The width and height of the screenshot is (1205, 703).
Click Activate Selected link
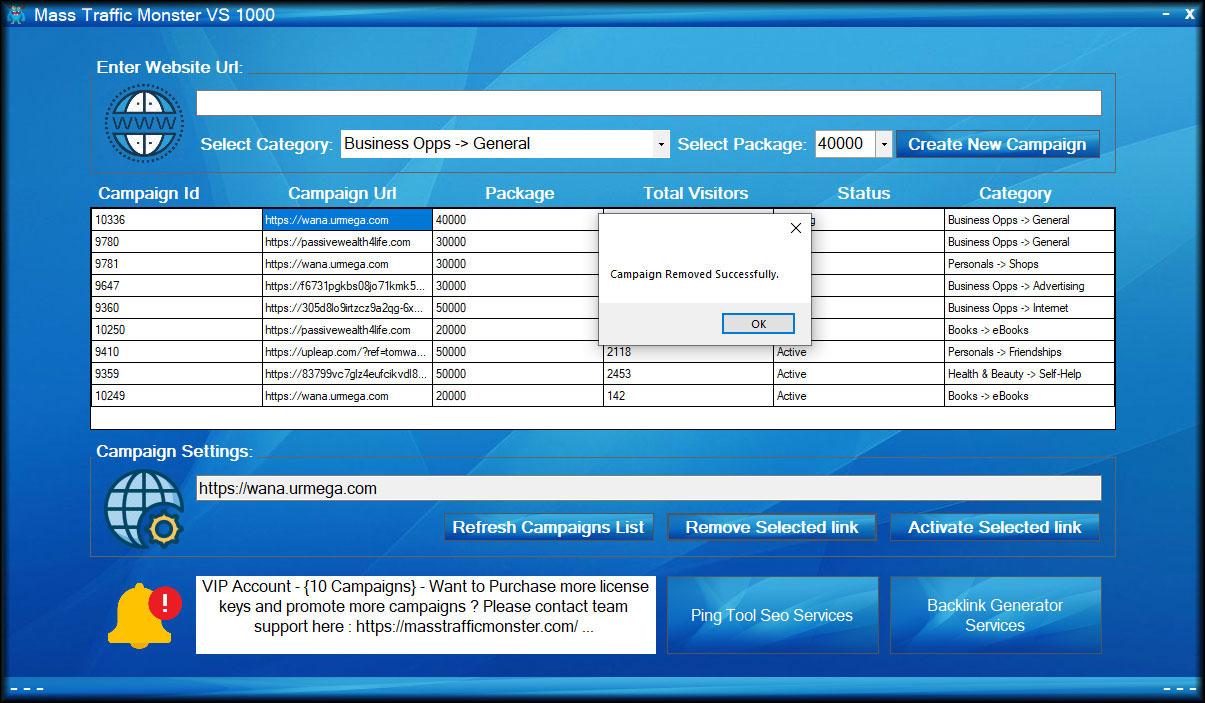994,527
